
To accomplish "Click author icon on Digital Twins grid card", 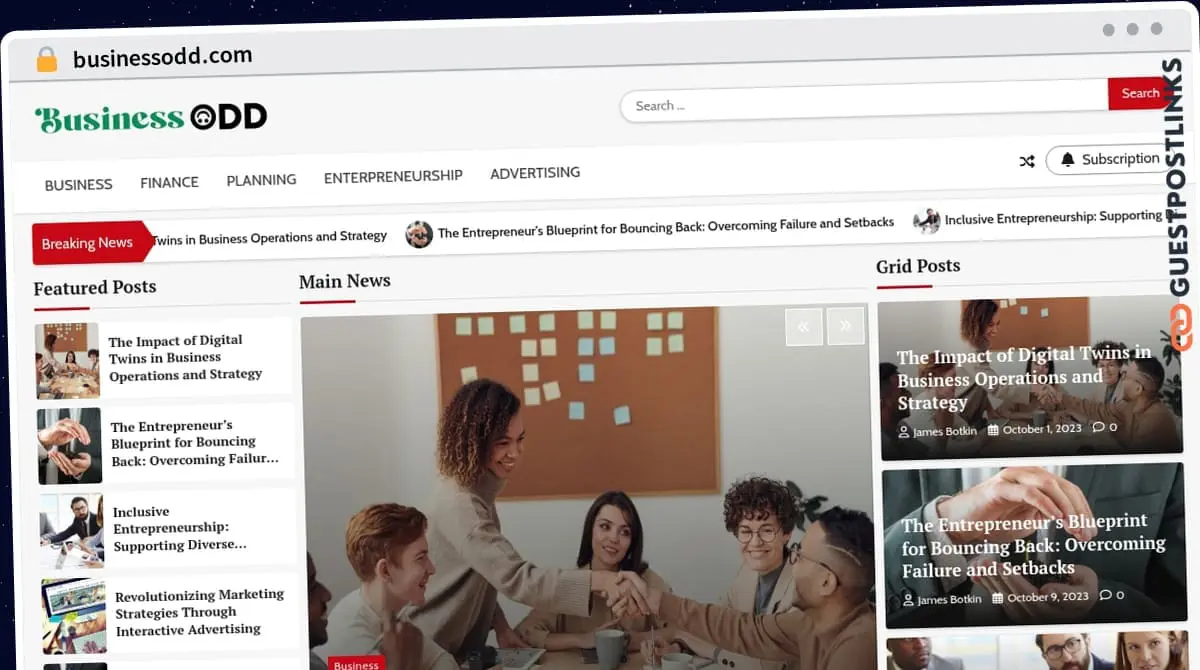I will (x=904, y=433).
